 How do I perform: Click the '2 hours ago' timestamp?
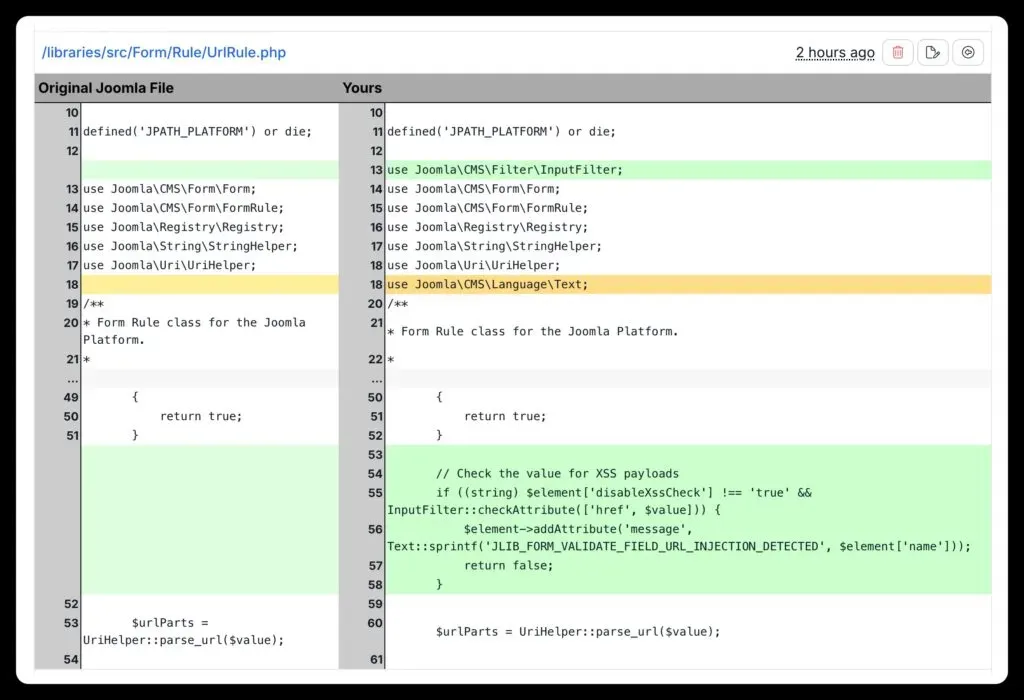[x=835, y=53]
